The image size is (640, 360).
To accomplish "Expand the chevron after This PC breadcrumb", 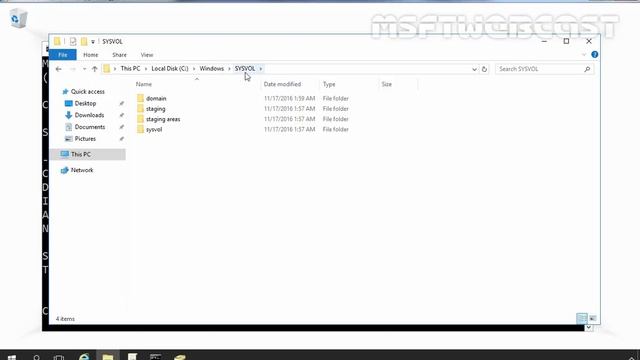I will (x=146, y=69).
